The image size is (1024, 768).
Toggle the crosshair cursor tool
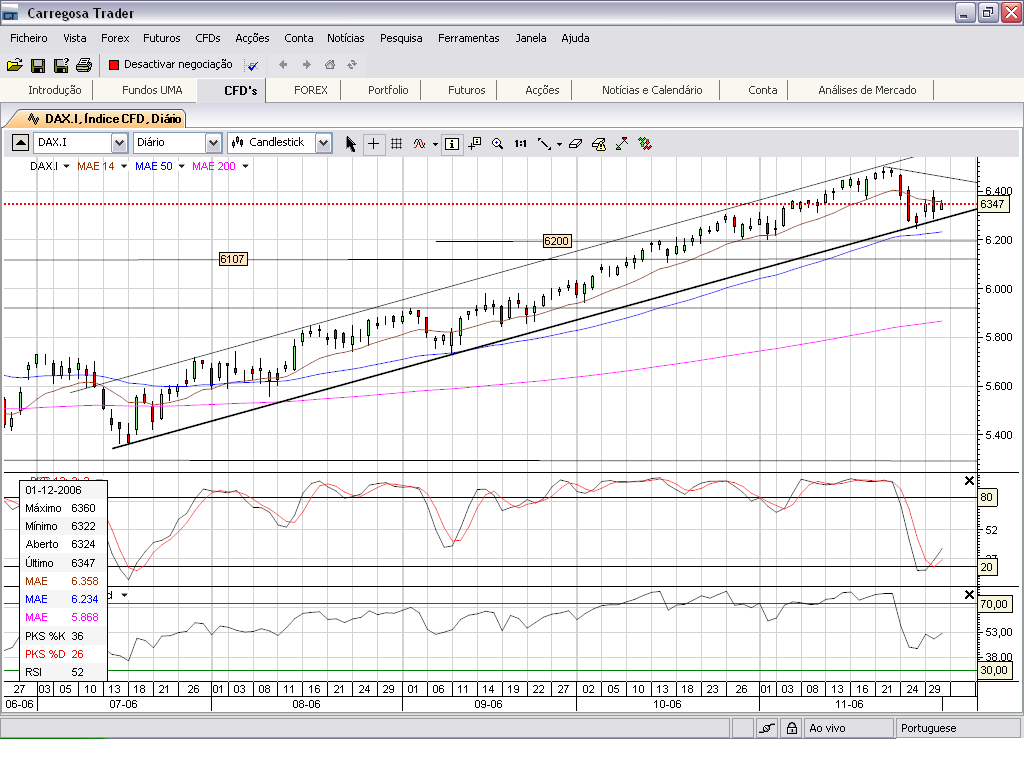tap(373, 144)
